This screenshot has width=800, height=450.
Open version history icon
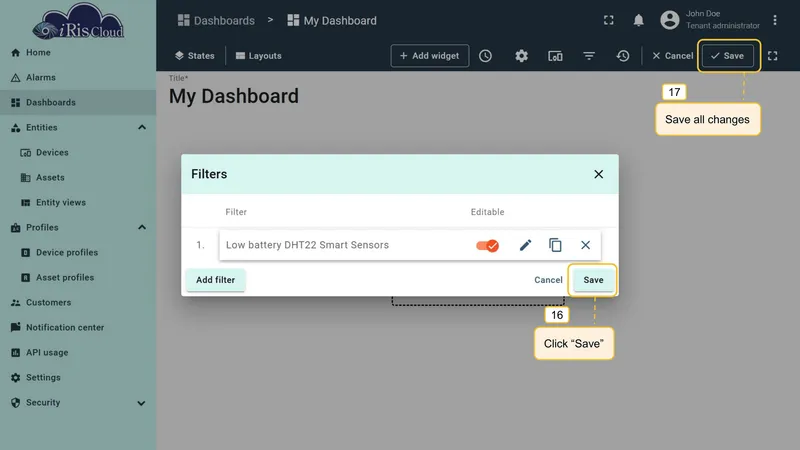[623, 56]
